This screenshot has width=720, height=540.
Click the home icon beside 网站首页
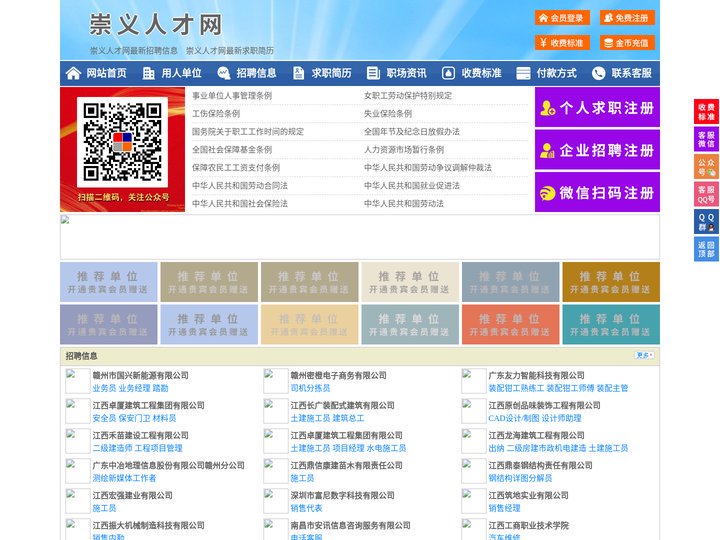(x=73, y=73)
